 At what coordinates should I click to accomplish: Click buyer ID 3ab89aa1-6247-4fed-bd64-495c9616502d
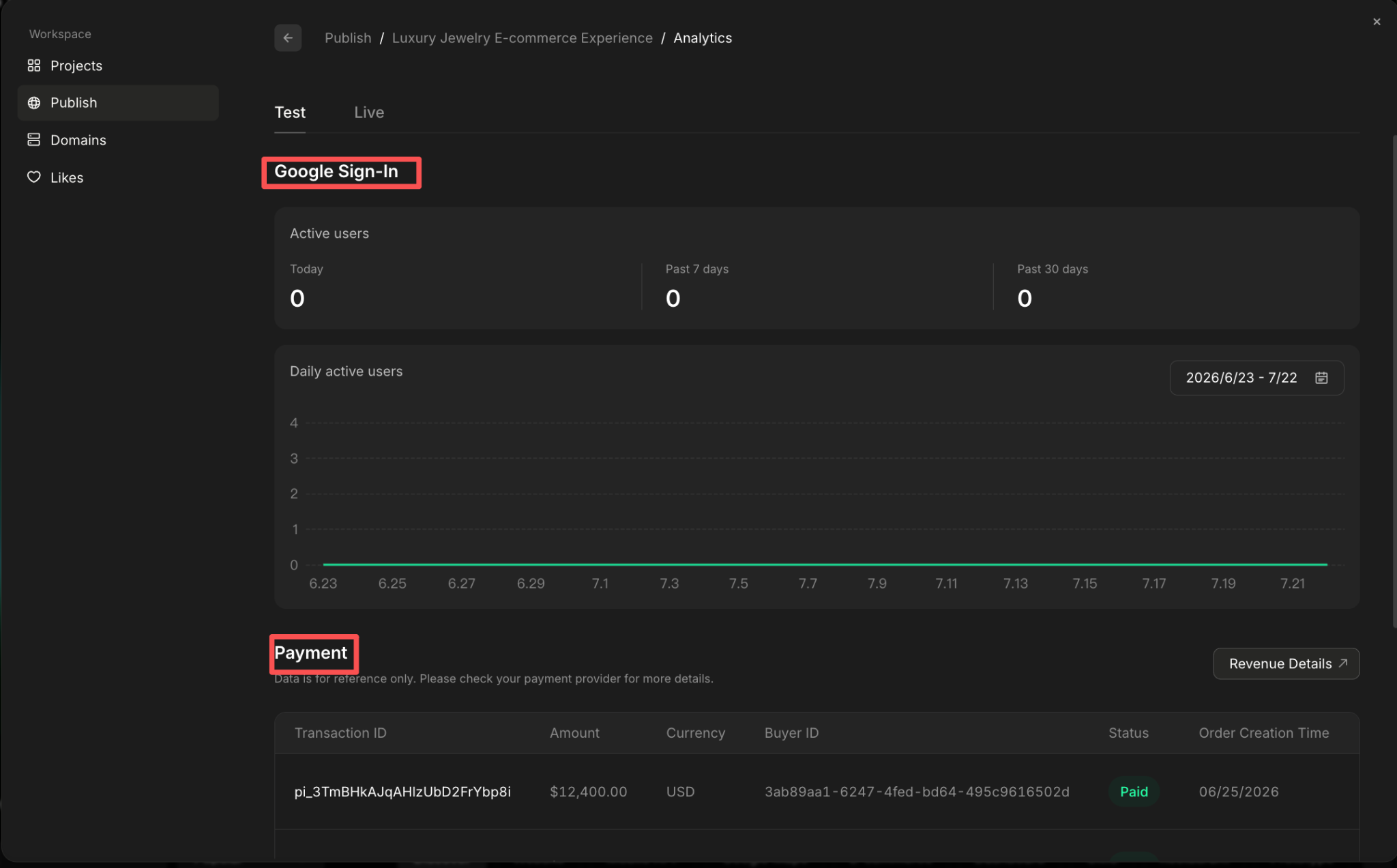coord(917,792)
